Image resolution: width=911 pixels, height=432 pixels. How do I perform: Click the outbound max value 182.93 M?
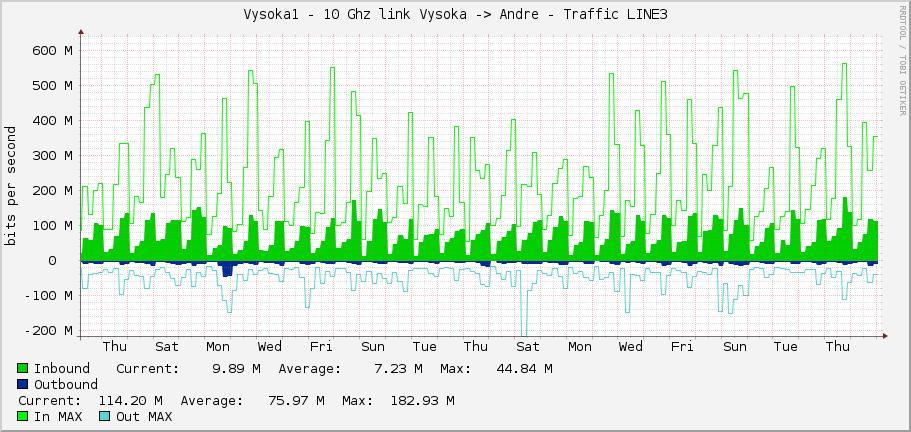pyautogui.click(x=421, y=401)
